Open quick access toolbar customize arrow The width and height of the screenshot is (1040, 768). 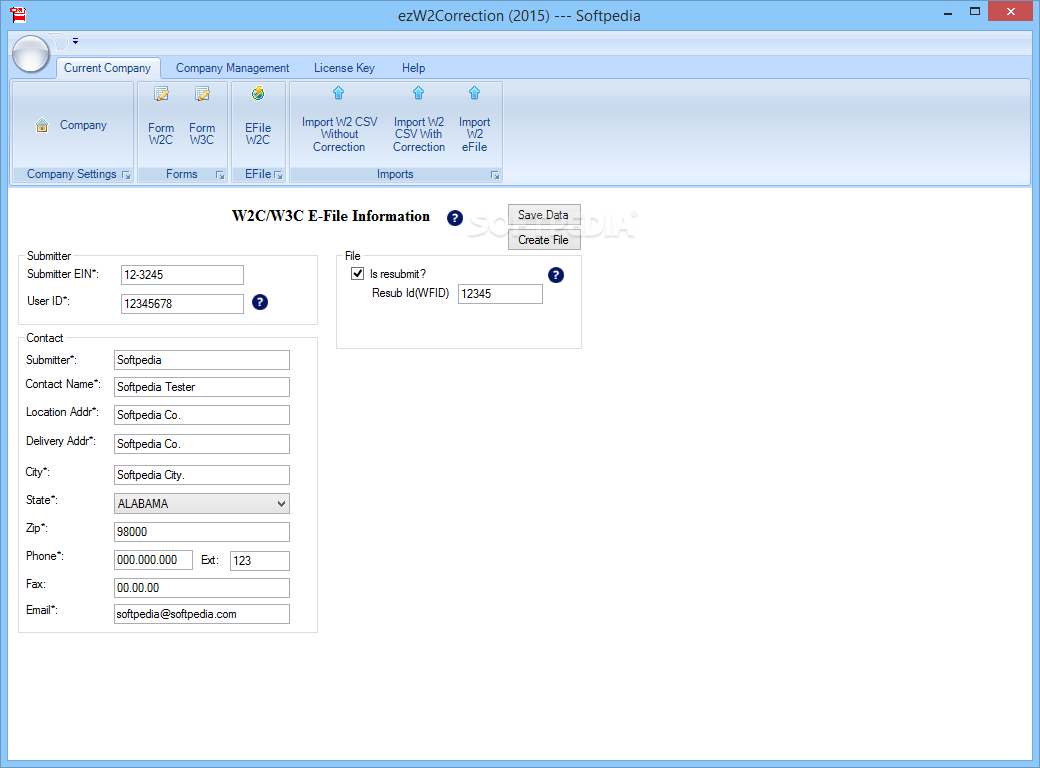point(76,41)
